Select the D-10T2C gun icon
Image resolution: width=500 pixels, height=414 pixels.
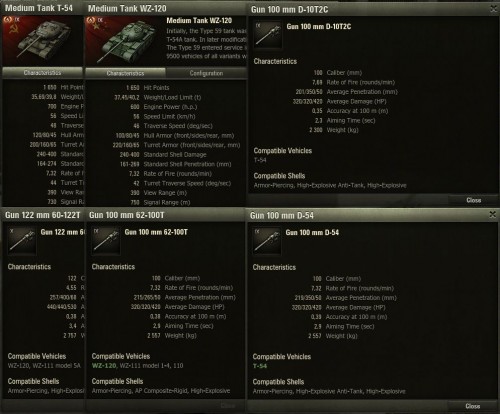(x=268, y=35)
